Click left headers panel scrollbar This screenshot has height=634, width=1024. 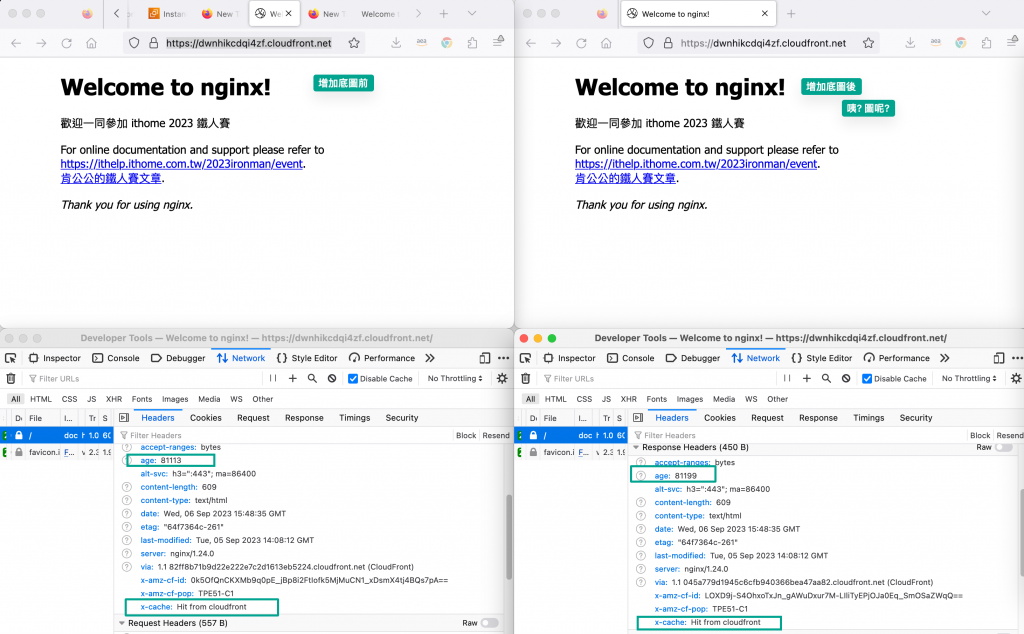[509, 537]
